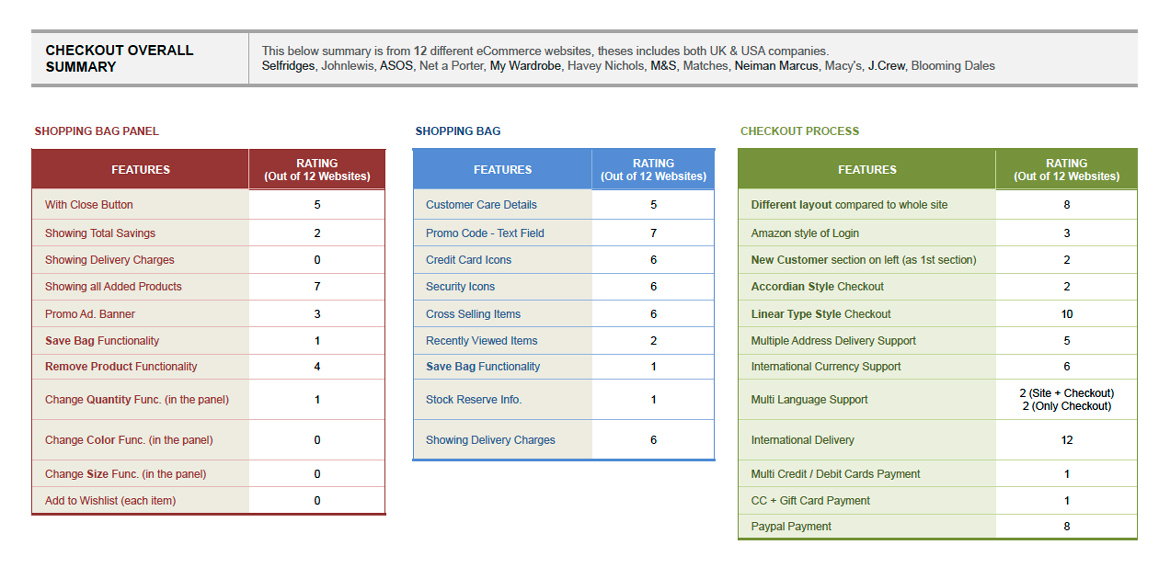Click 'Add to Wishlist (each item)' row

208,501
